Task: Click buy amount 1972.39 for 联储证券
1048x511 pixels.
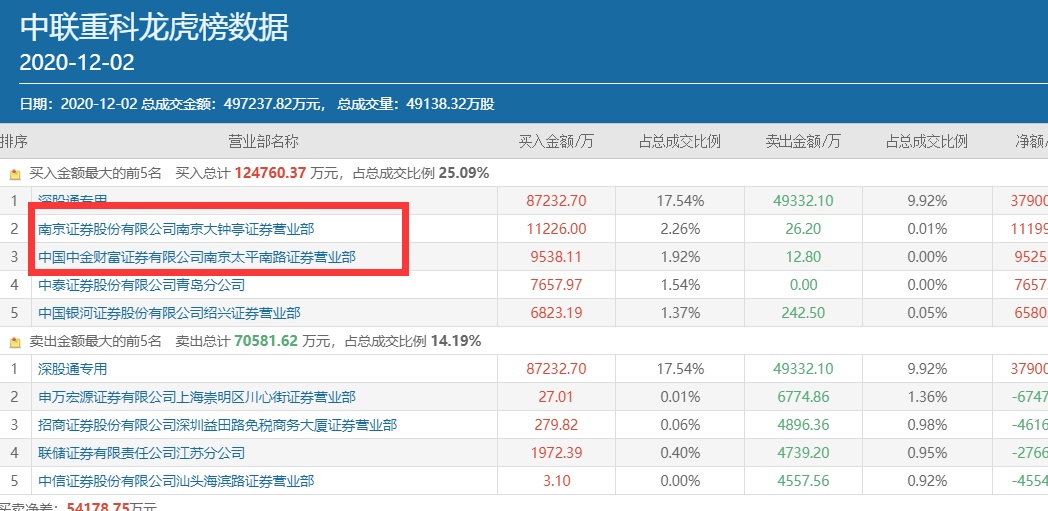Action: tap(556, 454)
